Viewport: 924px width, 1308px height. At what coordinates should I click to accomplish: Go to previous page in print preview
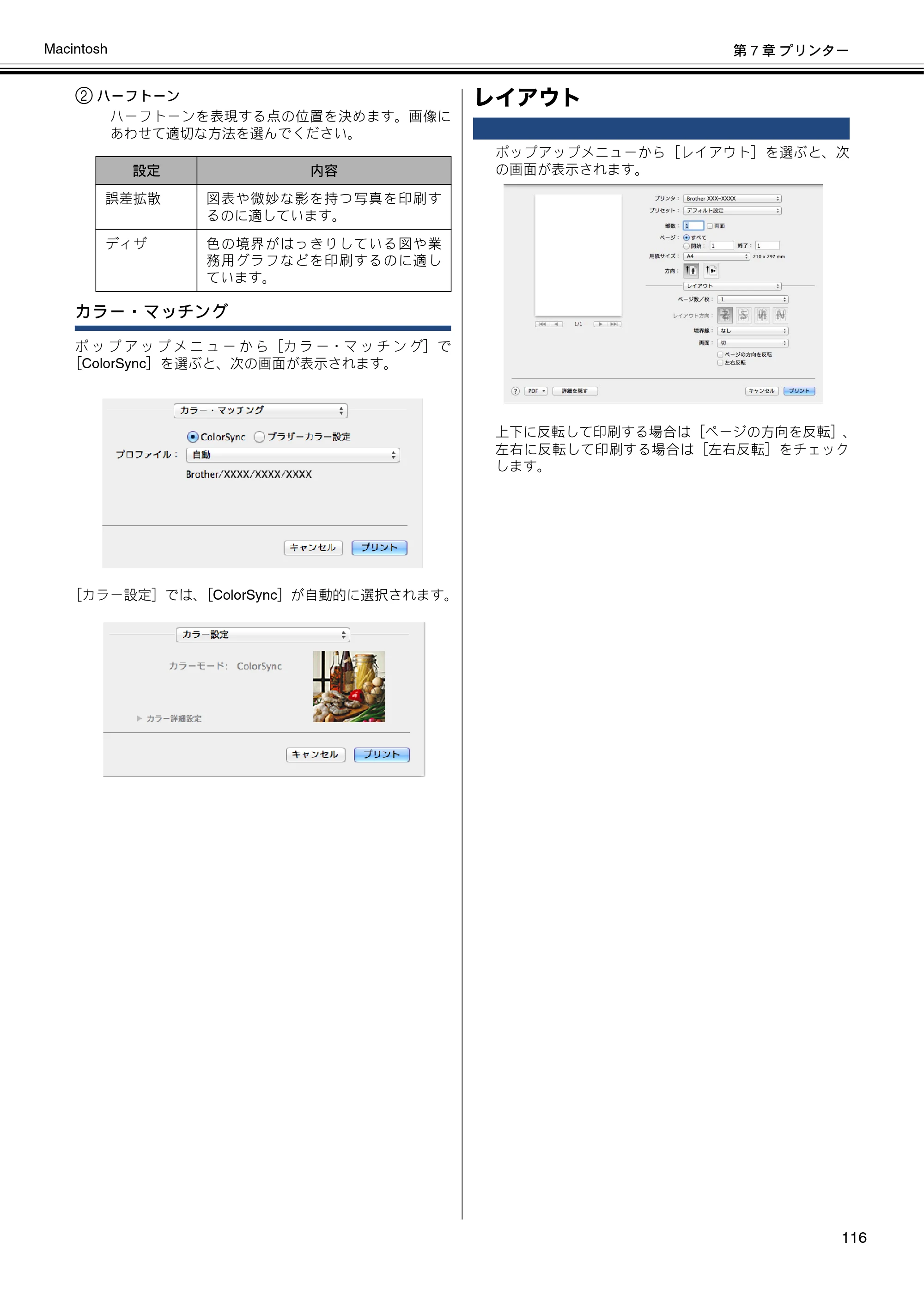tap(556, 324)
